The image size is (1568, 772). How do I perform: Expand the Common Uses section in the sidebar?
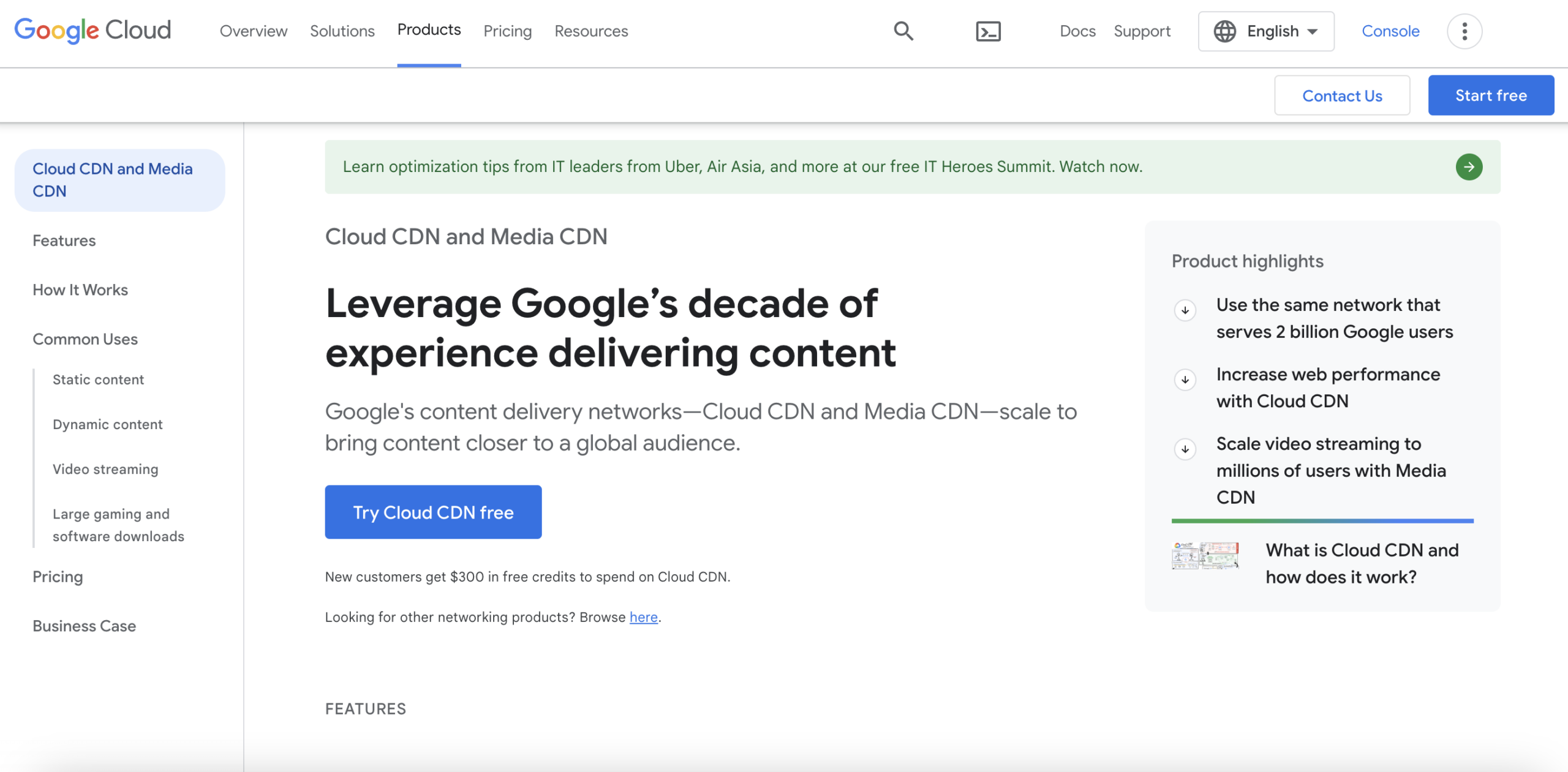tap(85, 339)
